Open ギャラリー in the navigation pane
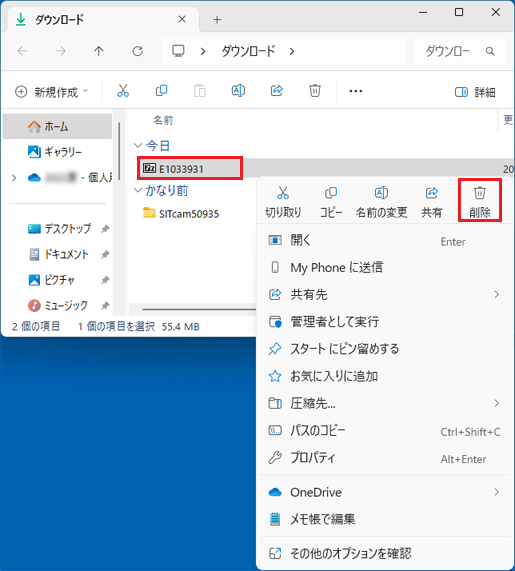The height and width of the screenshot is (571, 515). 57,151
